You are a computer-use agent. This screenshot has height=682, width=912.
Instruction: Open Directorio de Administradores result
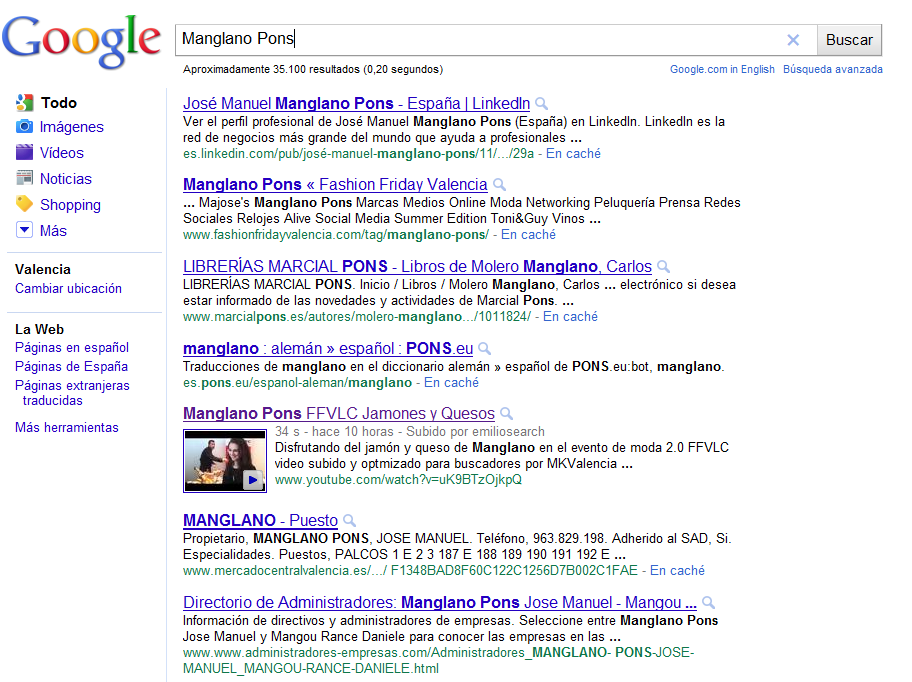(440, 602)
